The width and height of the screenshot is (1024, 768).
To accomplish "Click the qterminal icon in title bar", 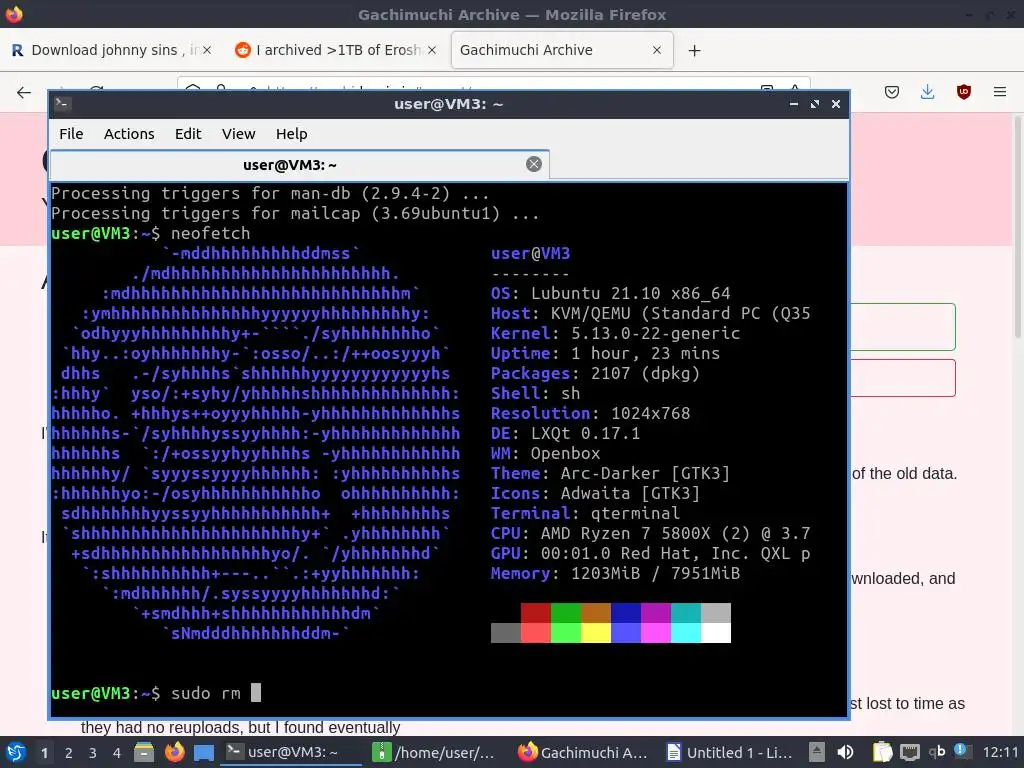I will (63, 104).
